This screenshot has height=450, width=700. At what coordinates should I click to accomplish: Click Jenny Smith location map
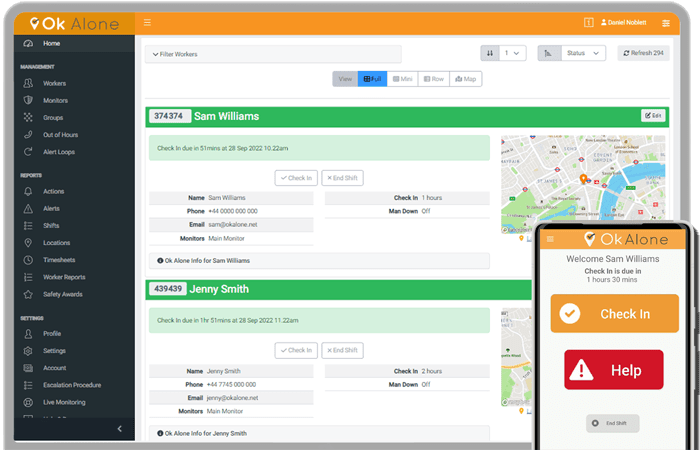tap(517, 357)
